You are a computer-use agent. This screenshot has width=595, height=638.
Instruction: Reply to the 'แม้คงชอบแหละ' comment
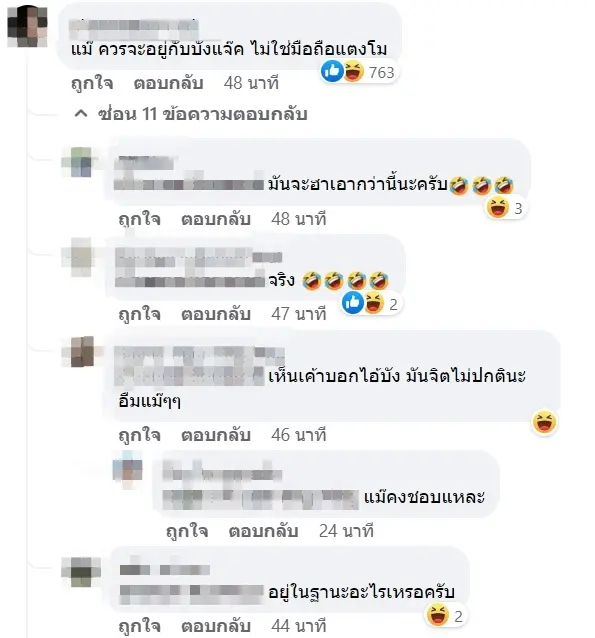pyautogui.click(x=263, y=531)
